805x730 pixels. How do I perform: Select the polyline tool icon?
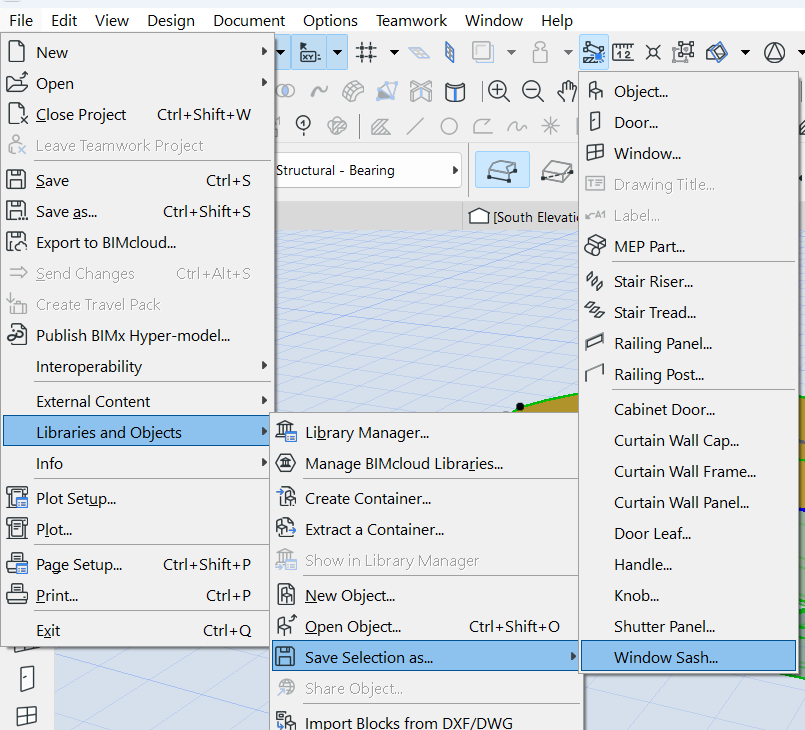pos(483,126)
